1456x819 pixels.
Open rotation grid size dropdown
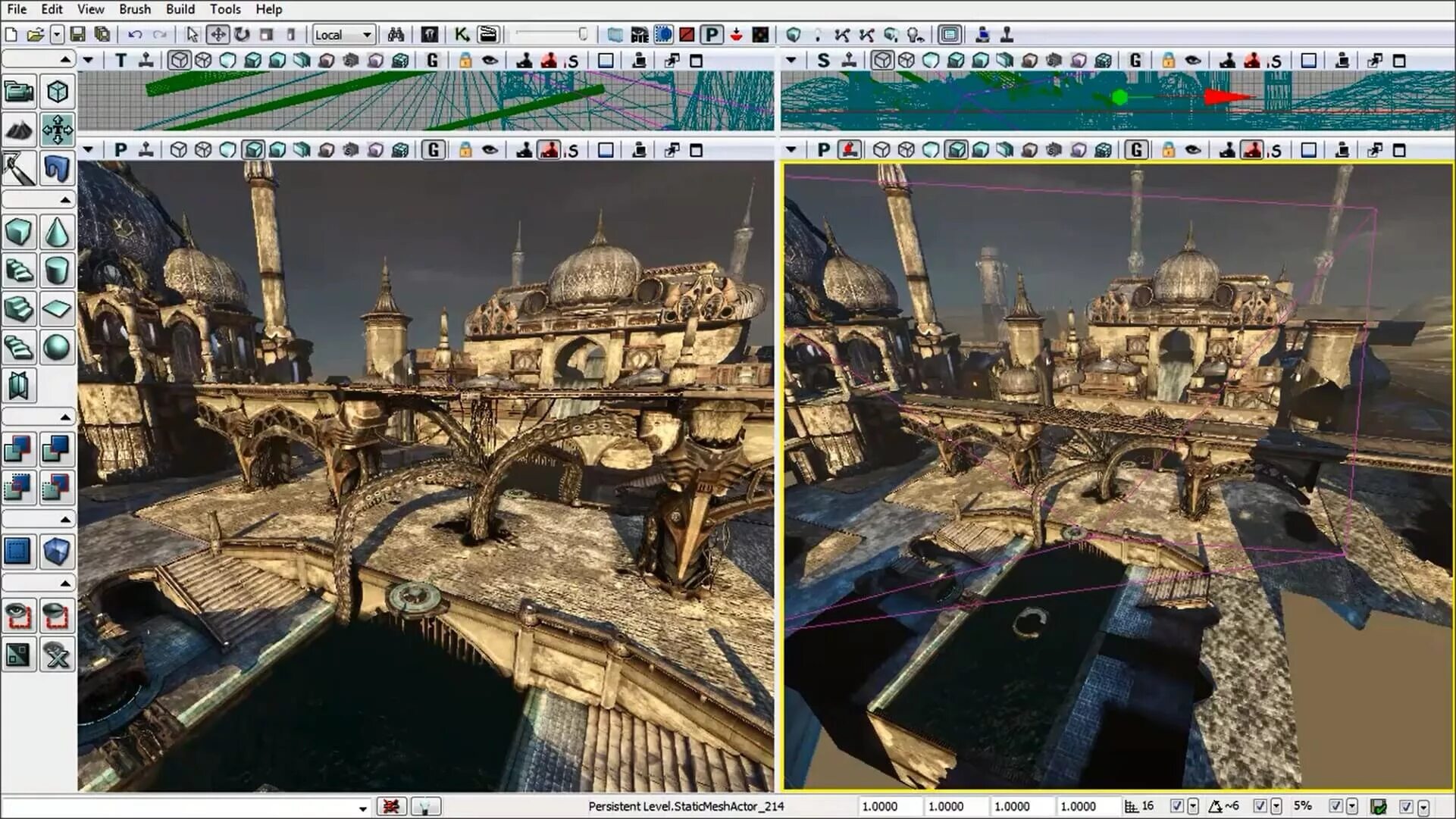pyautogui.click(x=1276, y=807)
